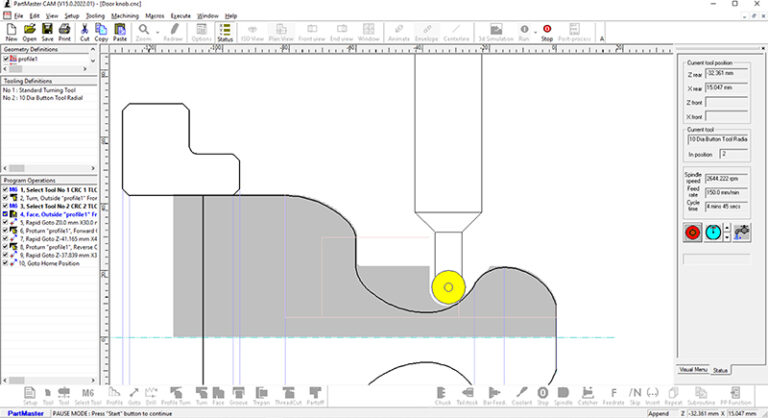Increase simulation speed with the up stepper arrow
Image resolution: width=768 pixels, height=418 pixels.
point(727,228)
